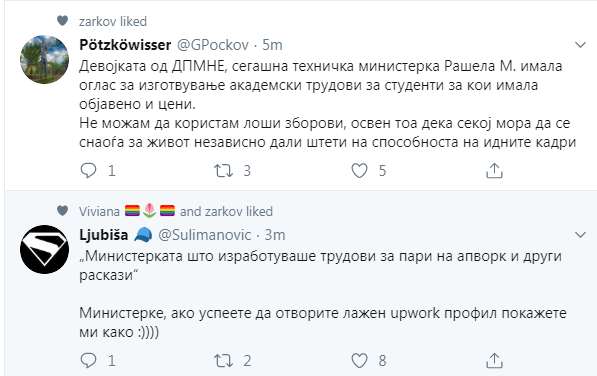
Task: Reply to Ljubiša's tweet
Action: click(88, 360)
